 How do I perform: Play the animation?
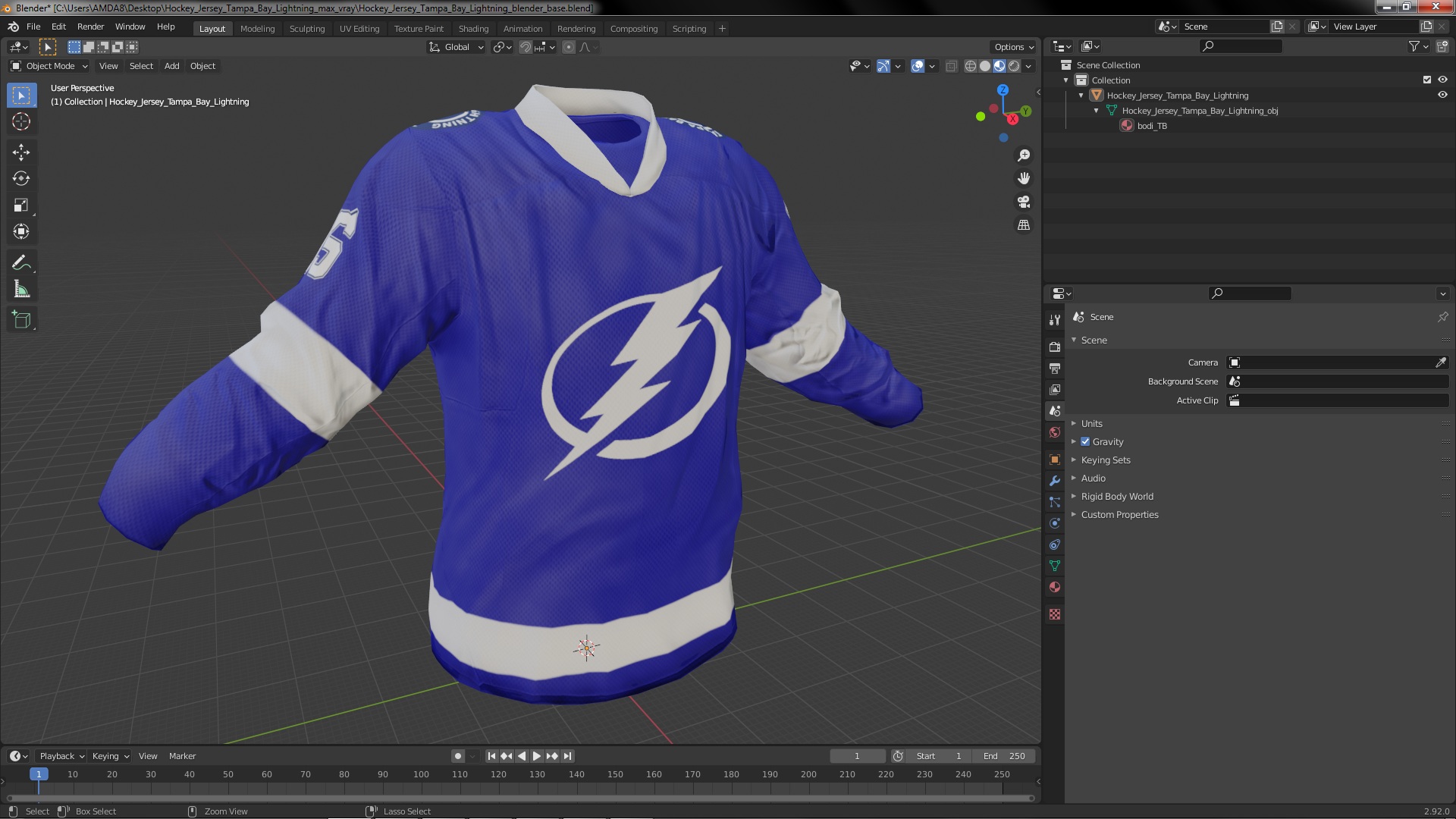click(537, 756)
